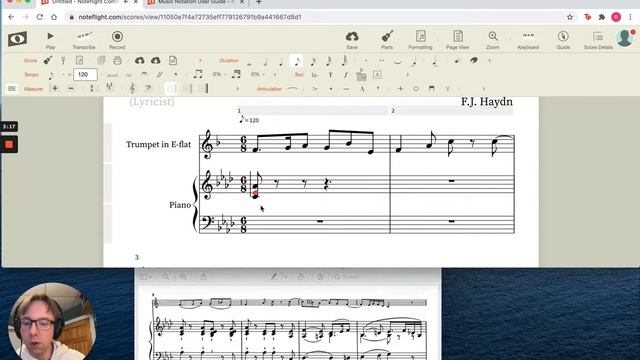Open the user profile avatar menu
The image size is (640, 360).
click(625, 38)
